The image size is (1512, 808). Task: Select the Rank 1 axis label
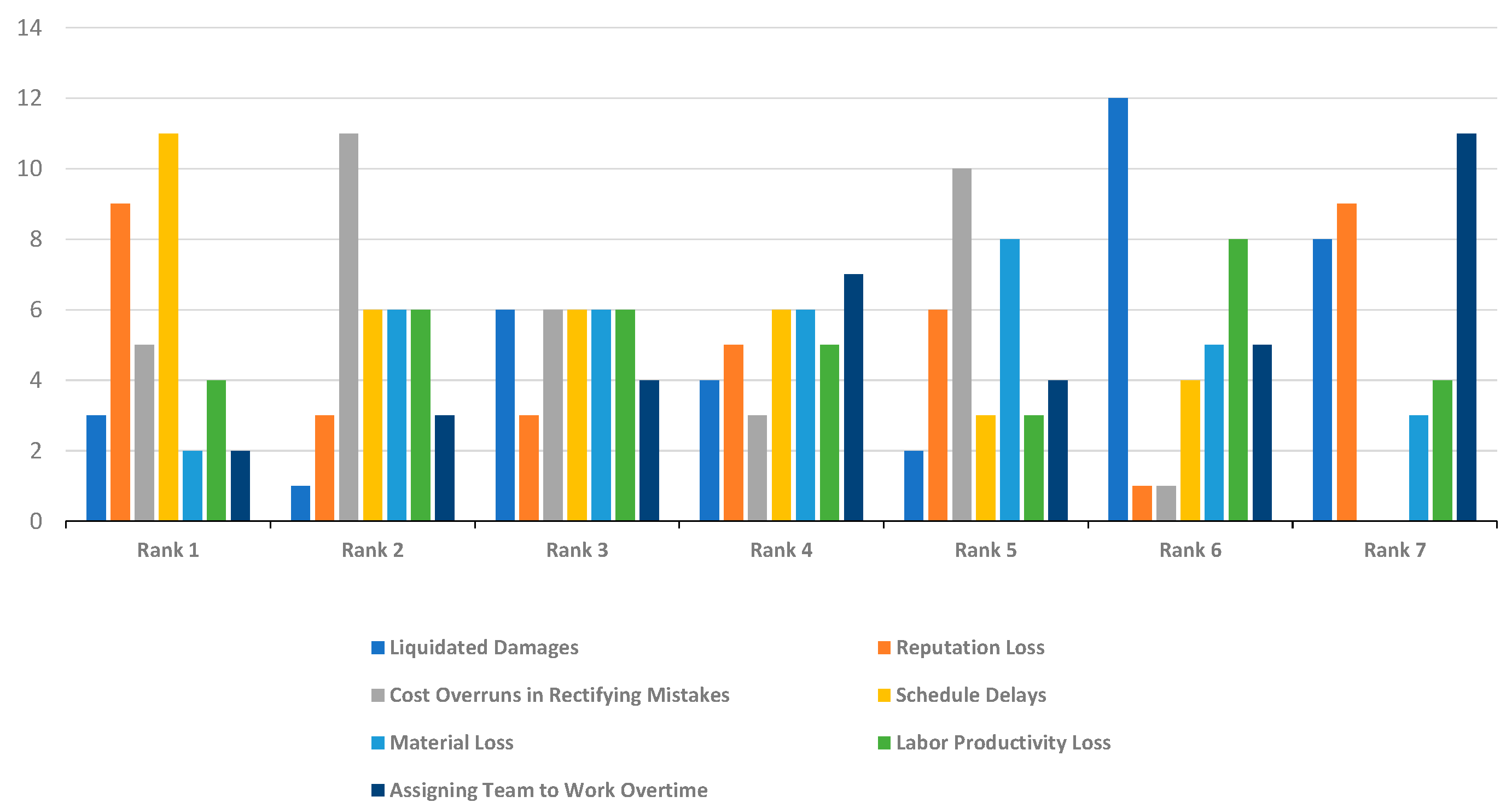pyautogui.click(x=168, y=550)
